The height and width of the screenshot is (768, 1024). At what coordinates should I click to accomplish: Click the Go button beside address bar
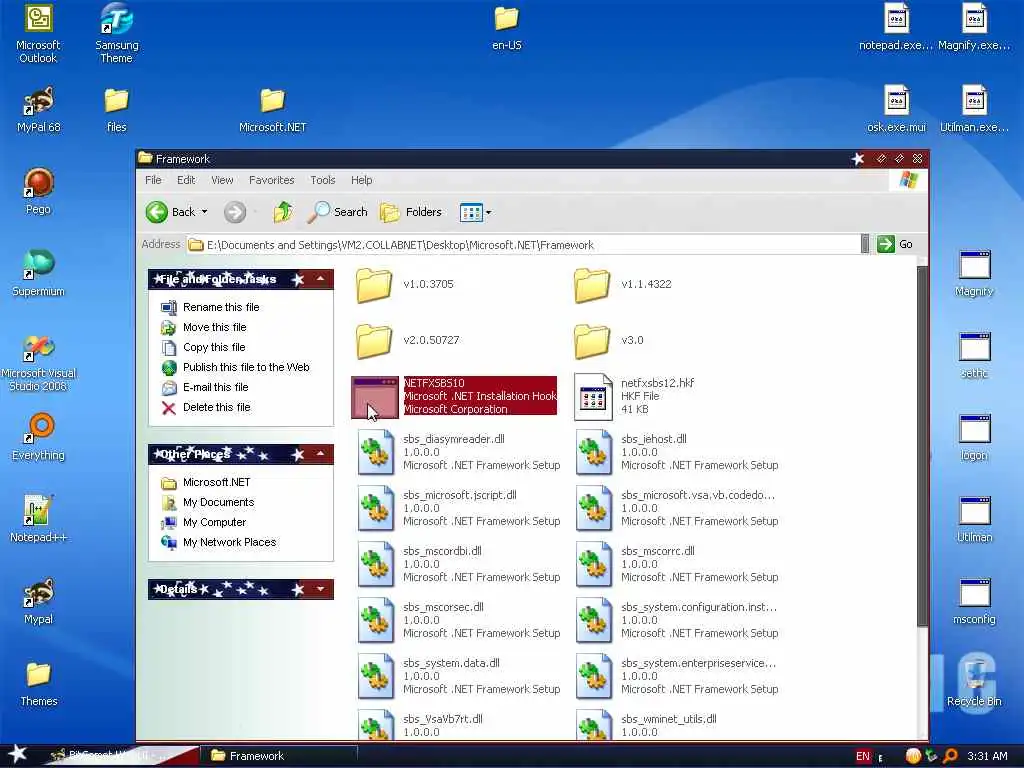click(x=895, y=244)
